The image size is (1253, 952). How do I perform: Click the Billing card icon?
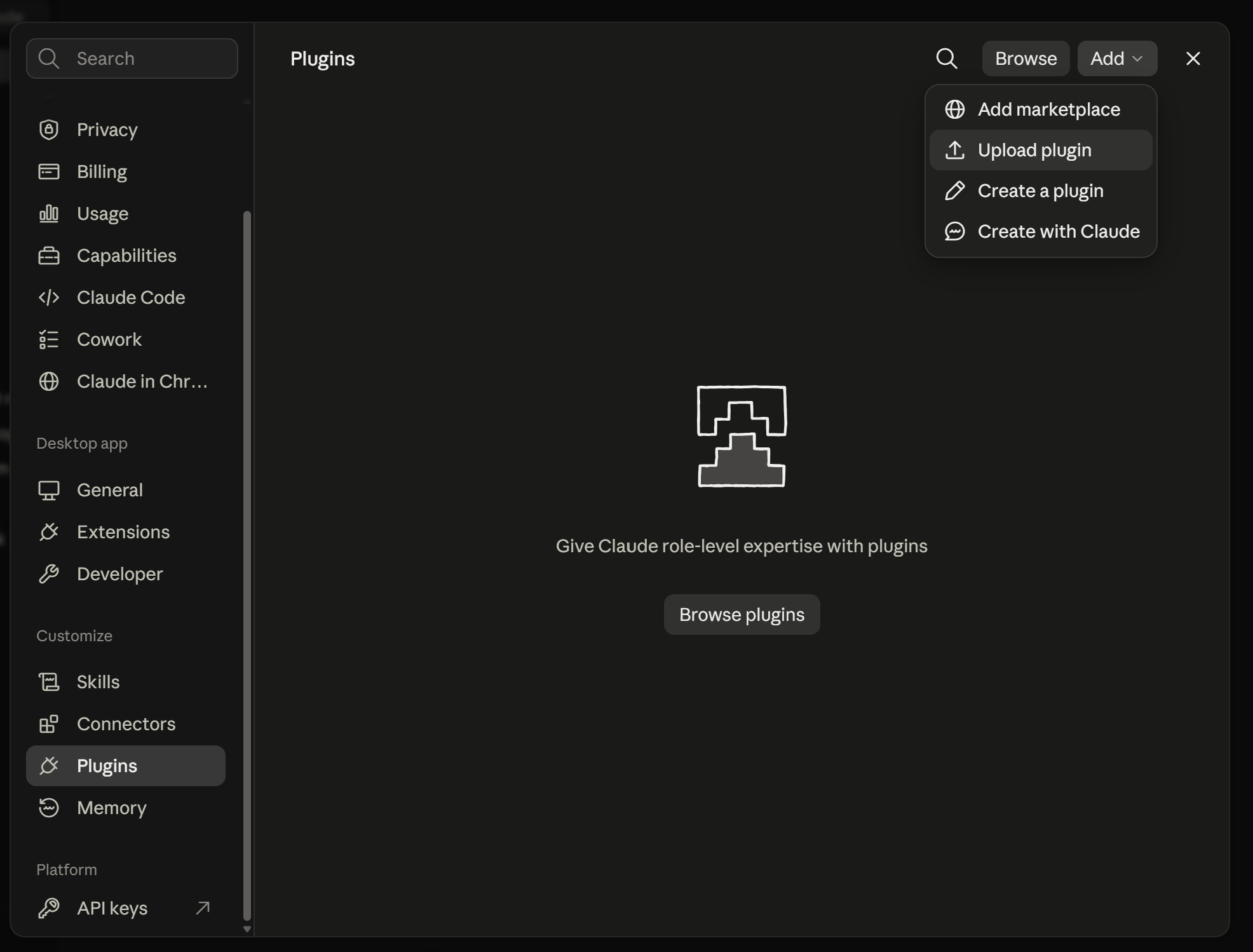[49, 172]
